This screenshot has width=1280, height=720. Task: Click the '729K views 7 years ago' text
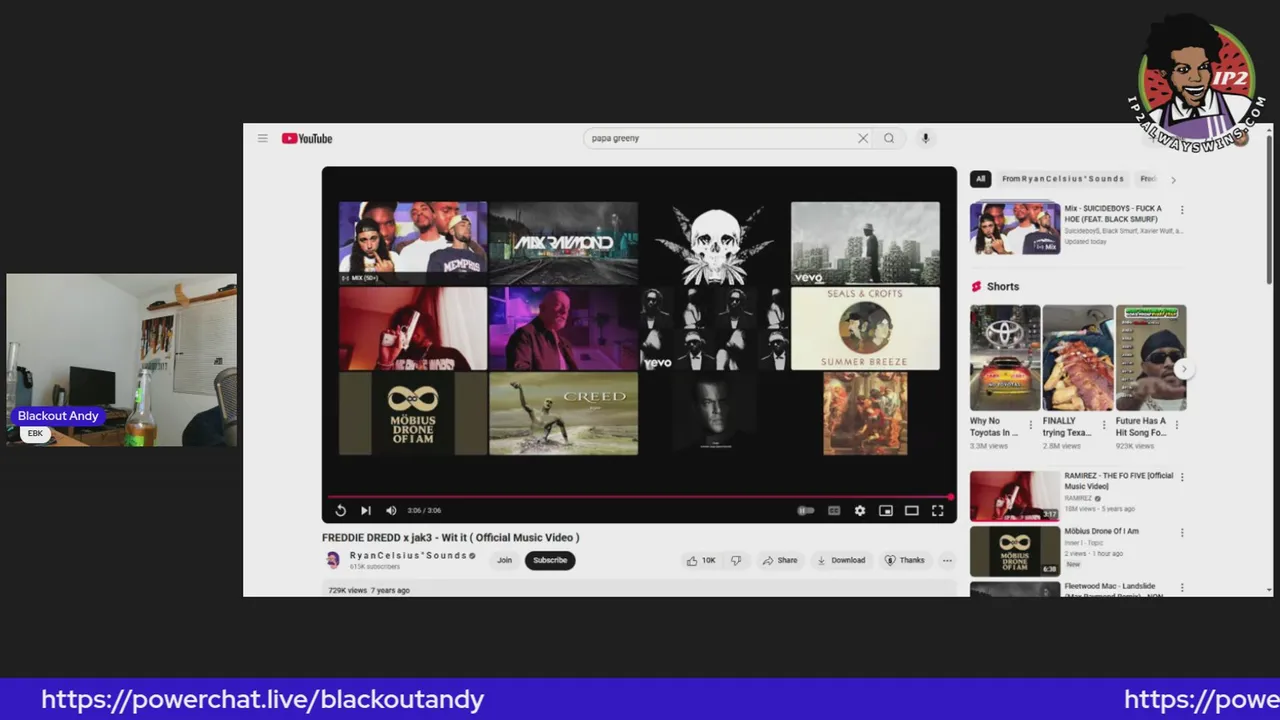(369, 590)
